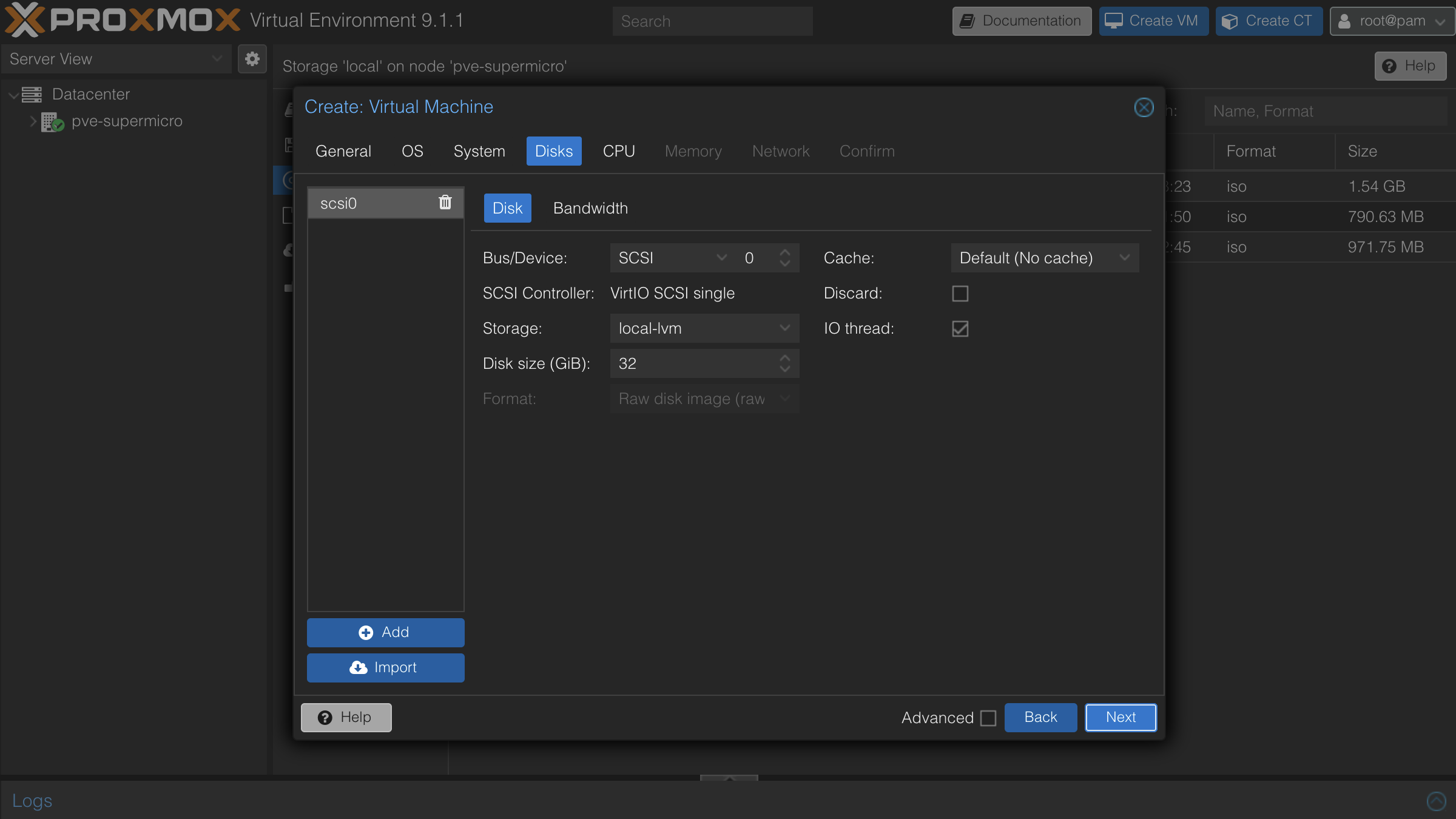
Task: Open the Documentation page
Action: coord(1022,21)
